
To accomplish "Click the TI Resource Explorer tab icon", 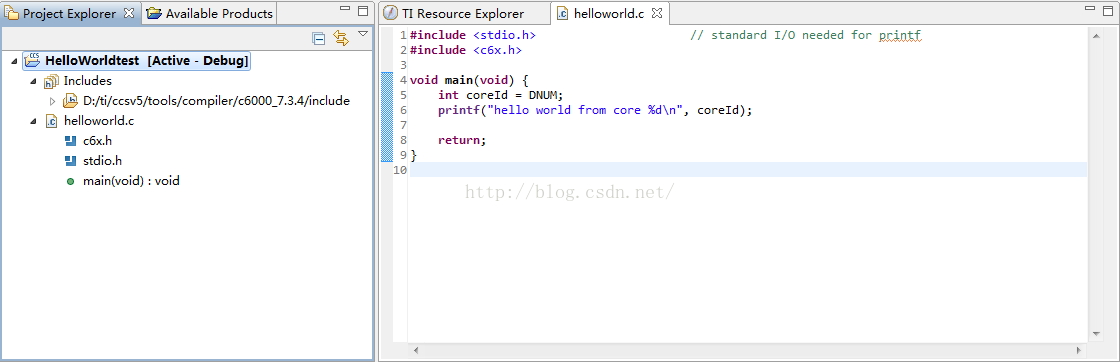I will coord(390,14).
